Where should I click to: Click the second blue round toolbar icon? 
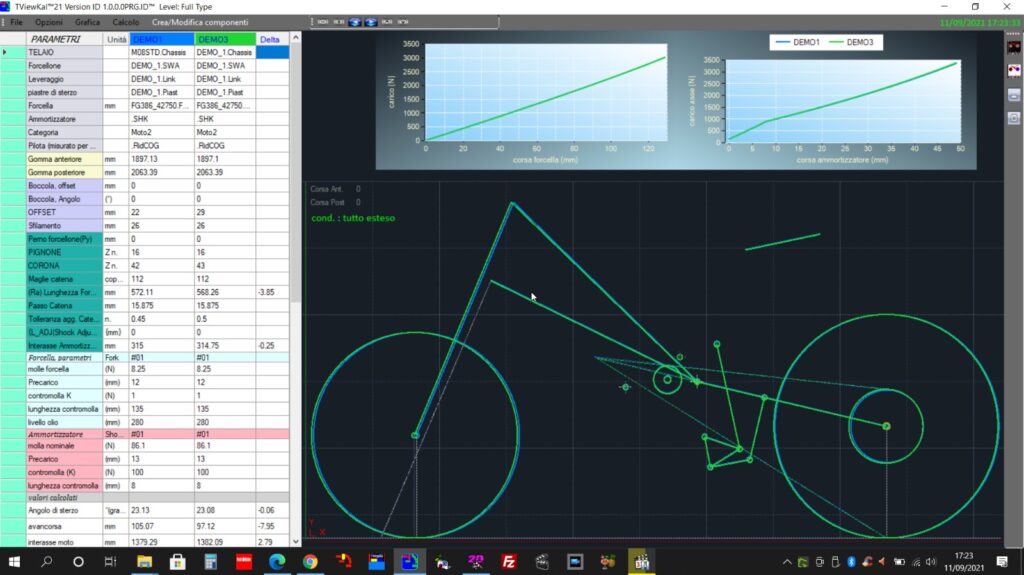point(371,21)
